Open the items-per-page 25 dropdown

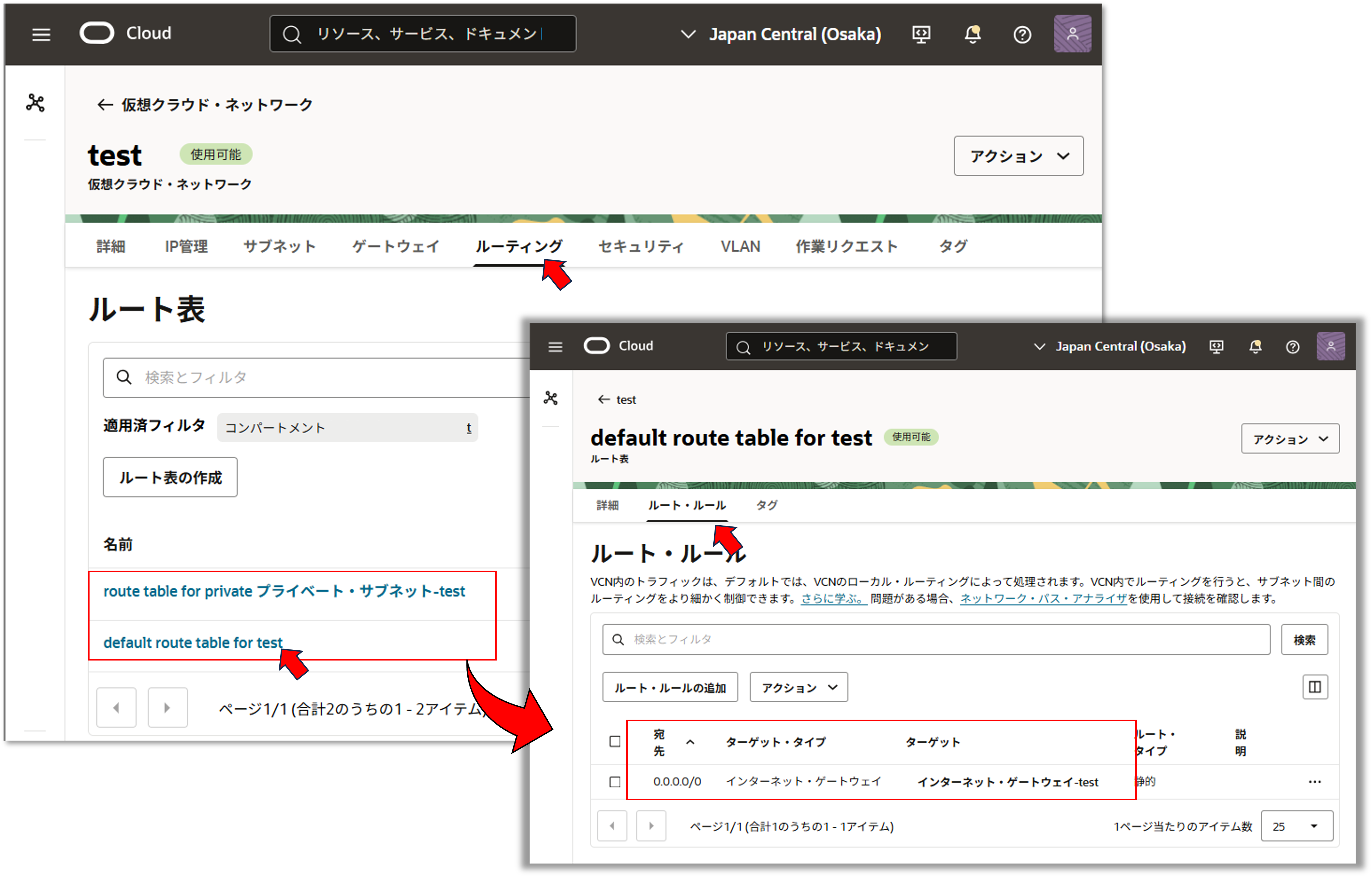[x=1297, y=826]
